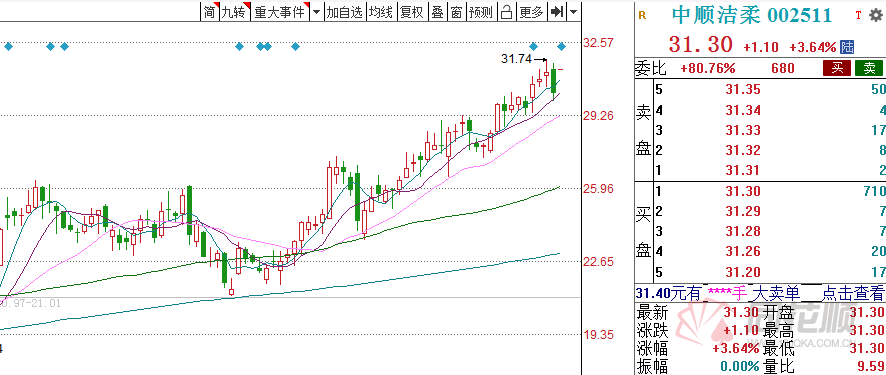
Task: Click the last blue diamond event marker
Action: tap(561, 46)
